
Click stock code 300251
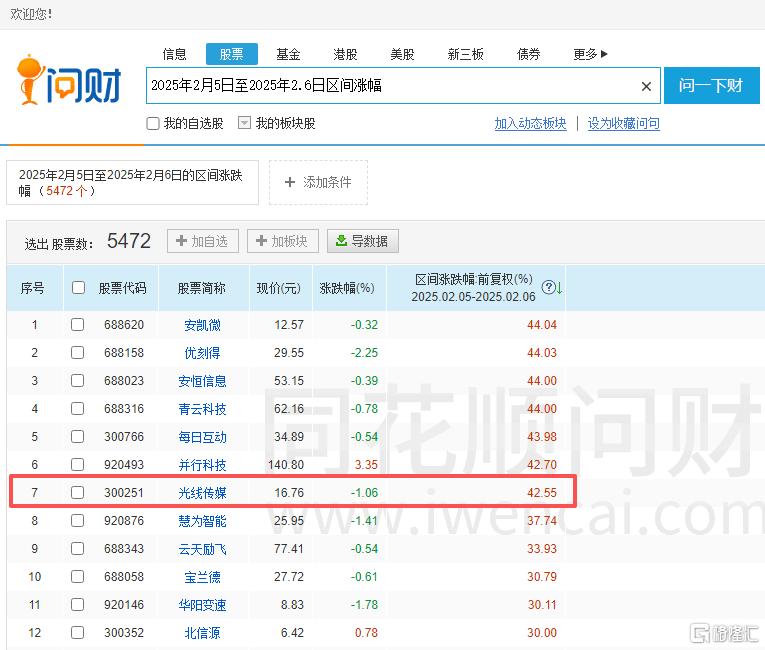coord(124,493)
